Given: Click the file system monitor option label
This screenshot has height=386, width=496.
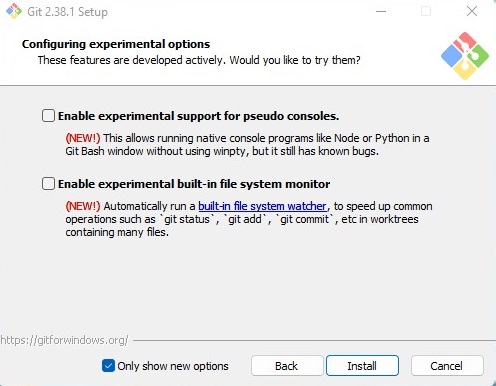Looking at the screenshot, I should pos(194,184).
